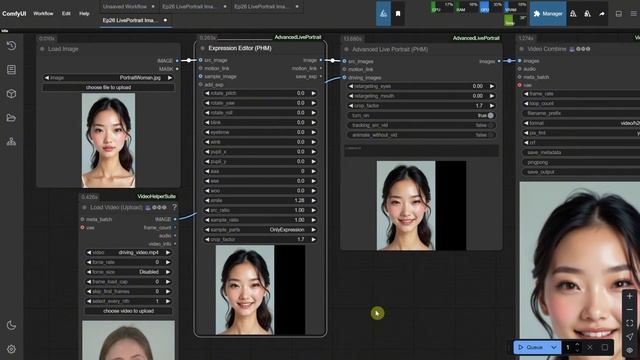
Task: Fit view to canvas icon
Action: 629,323
